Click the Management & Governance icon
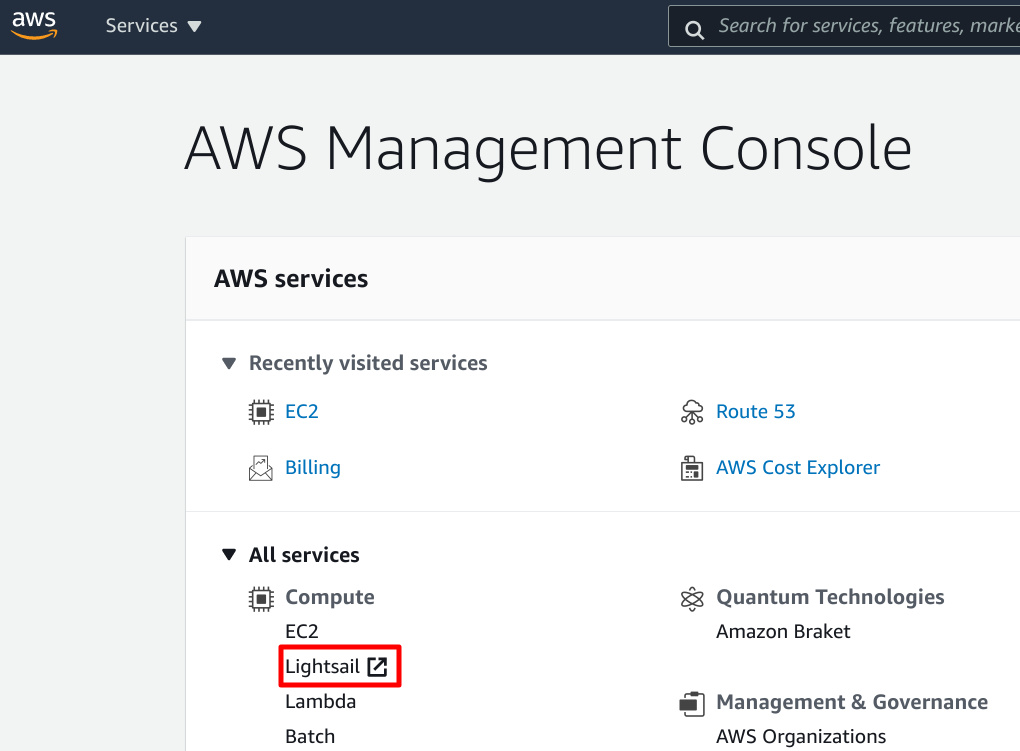 (692, 703)
